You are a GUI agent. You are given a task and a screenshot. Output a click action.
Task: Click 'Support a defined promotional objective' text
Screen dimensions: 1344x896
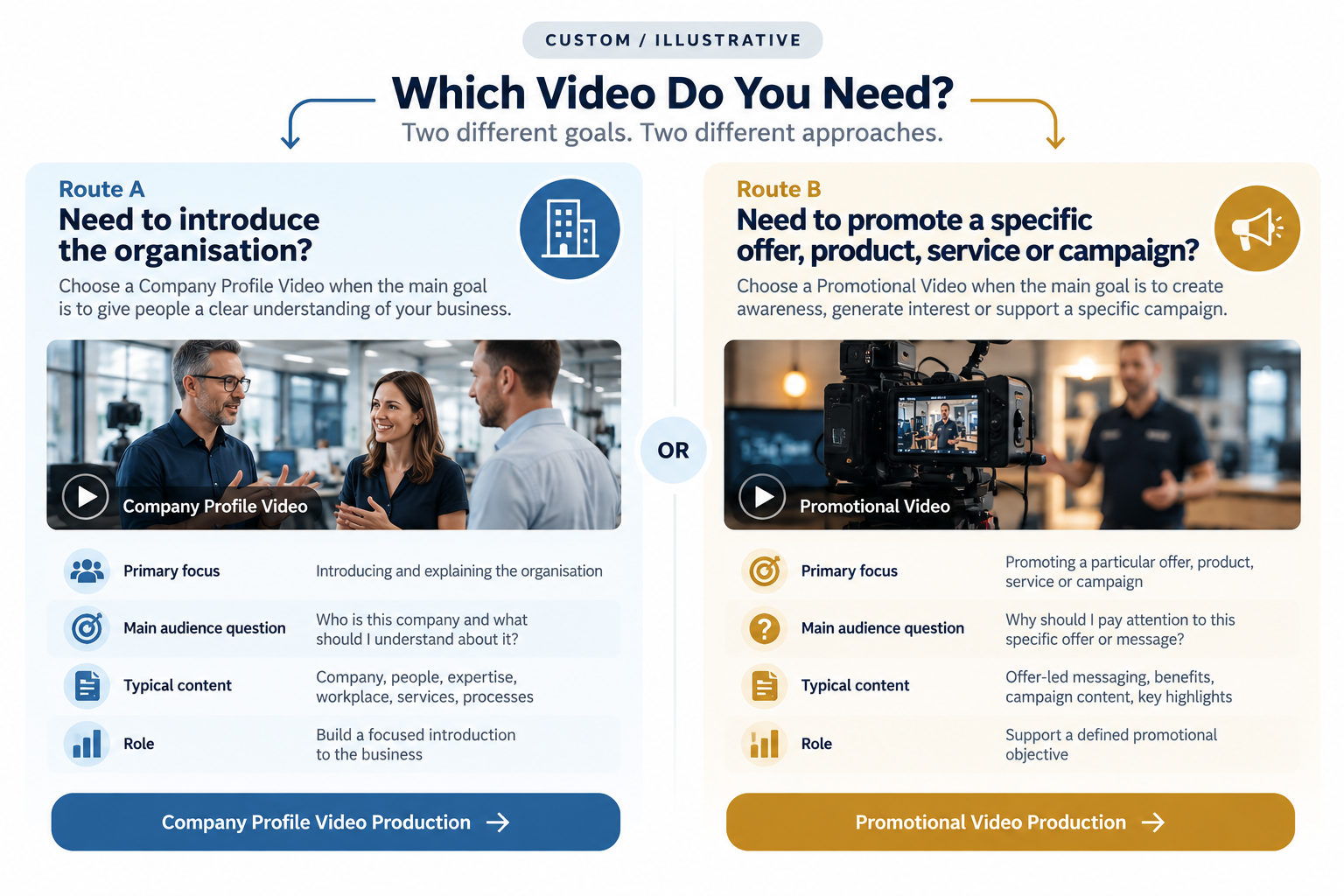[1111, 745]
